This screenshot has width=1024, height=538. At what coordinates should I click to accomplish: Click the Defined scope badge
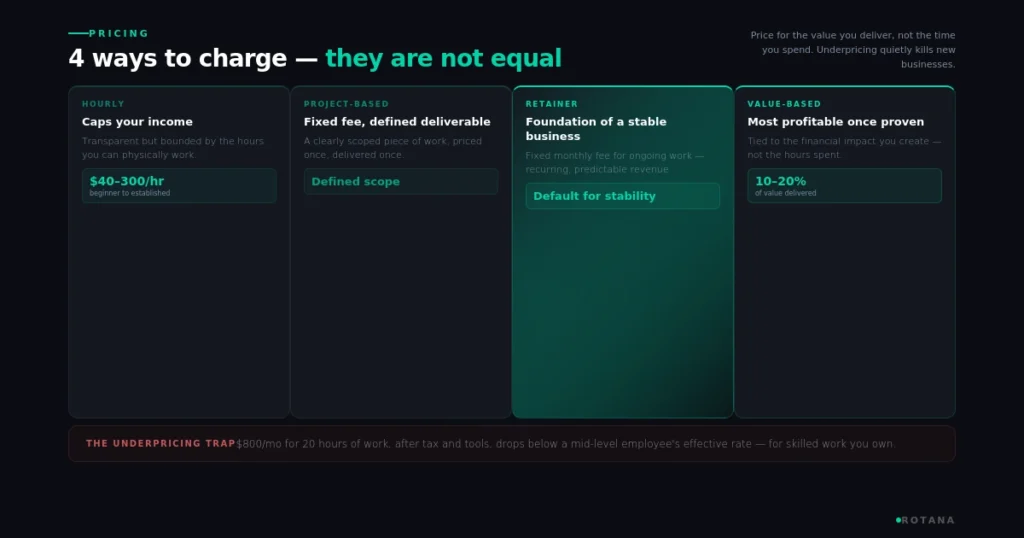point(400,182)
